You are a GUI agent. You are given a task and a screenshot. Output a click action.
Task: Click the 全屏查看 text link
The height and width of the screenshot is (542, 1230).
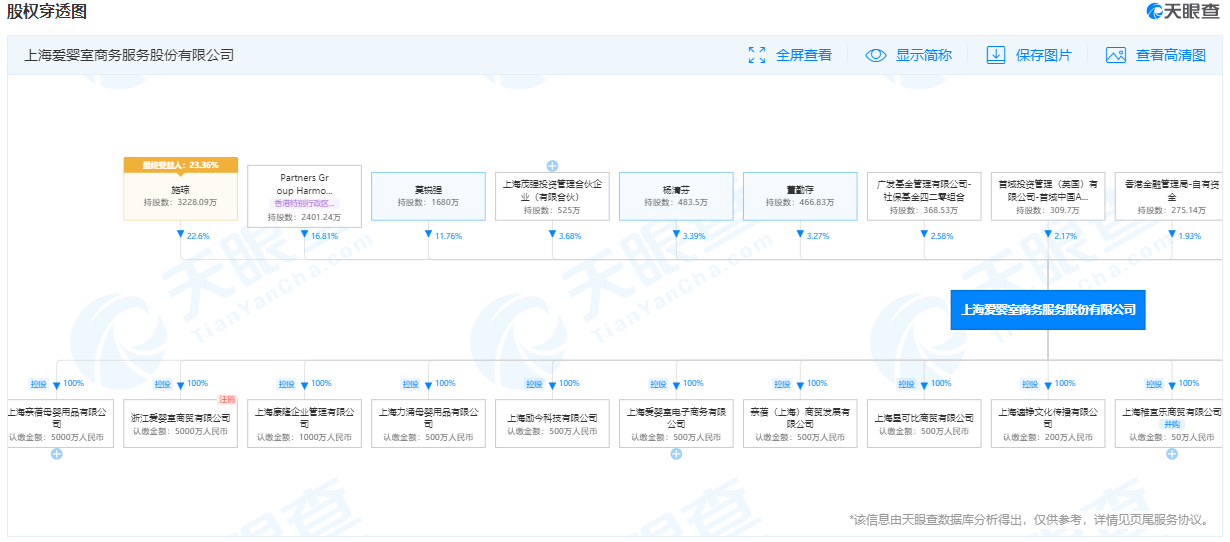point(803,55)
